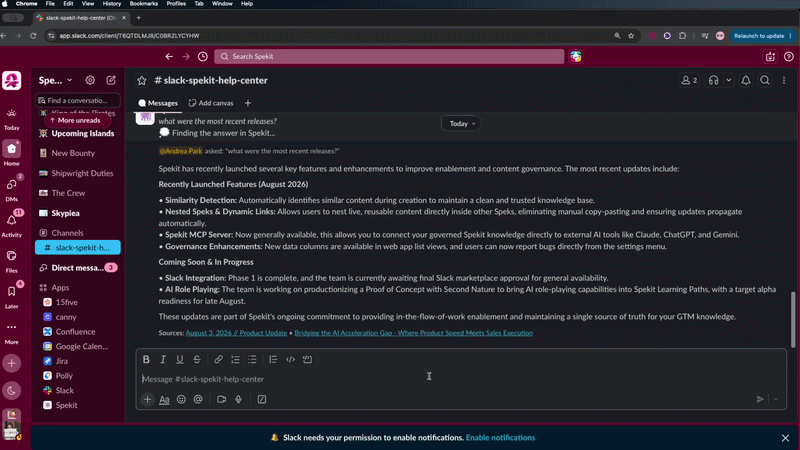Image resolution: width=800 pixels, height=450 pixels.
Task: Open Slack history clock icon
Action: (203, 57)
